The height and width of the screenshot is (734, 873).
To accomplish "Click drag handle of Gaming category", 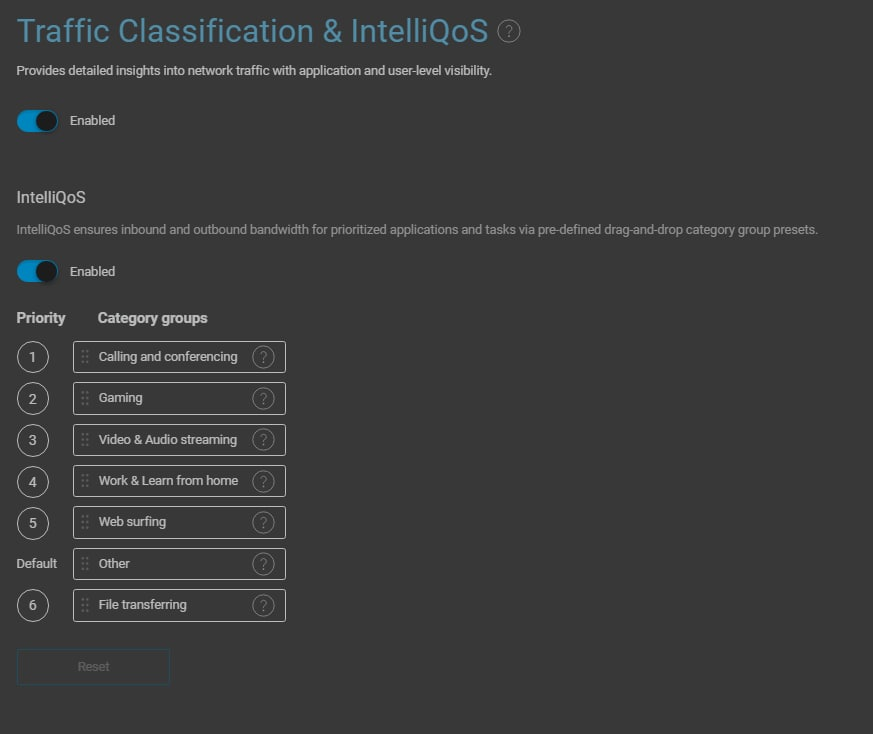I will [85, 398].
